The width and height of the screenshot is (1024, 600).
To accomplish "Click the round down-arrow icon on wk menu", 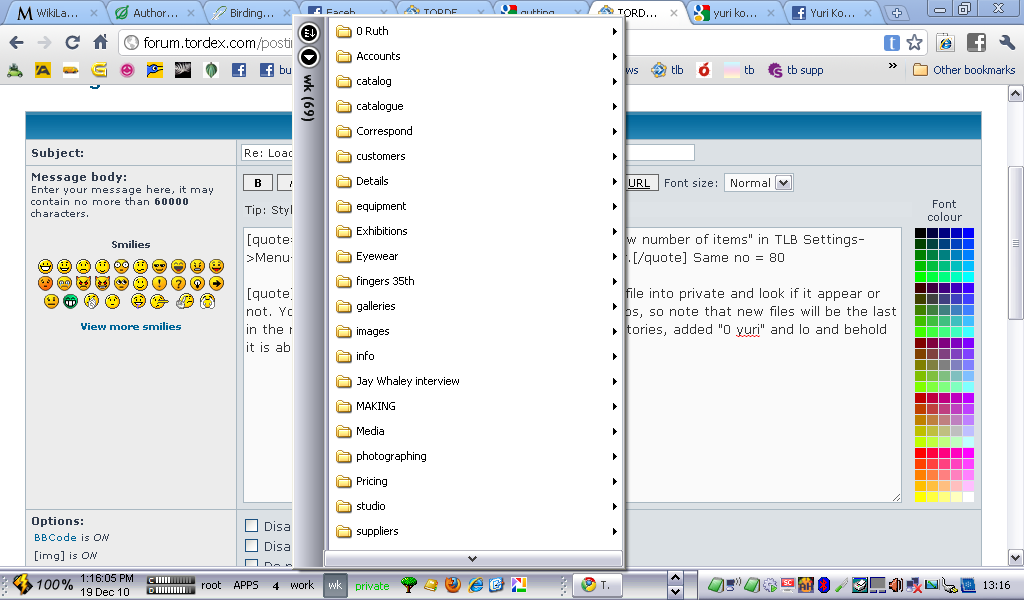I will [x=309, y=57].
